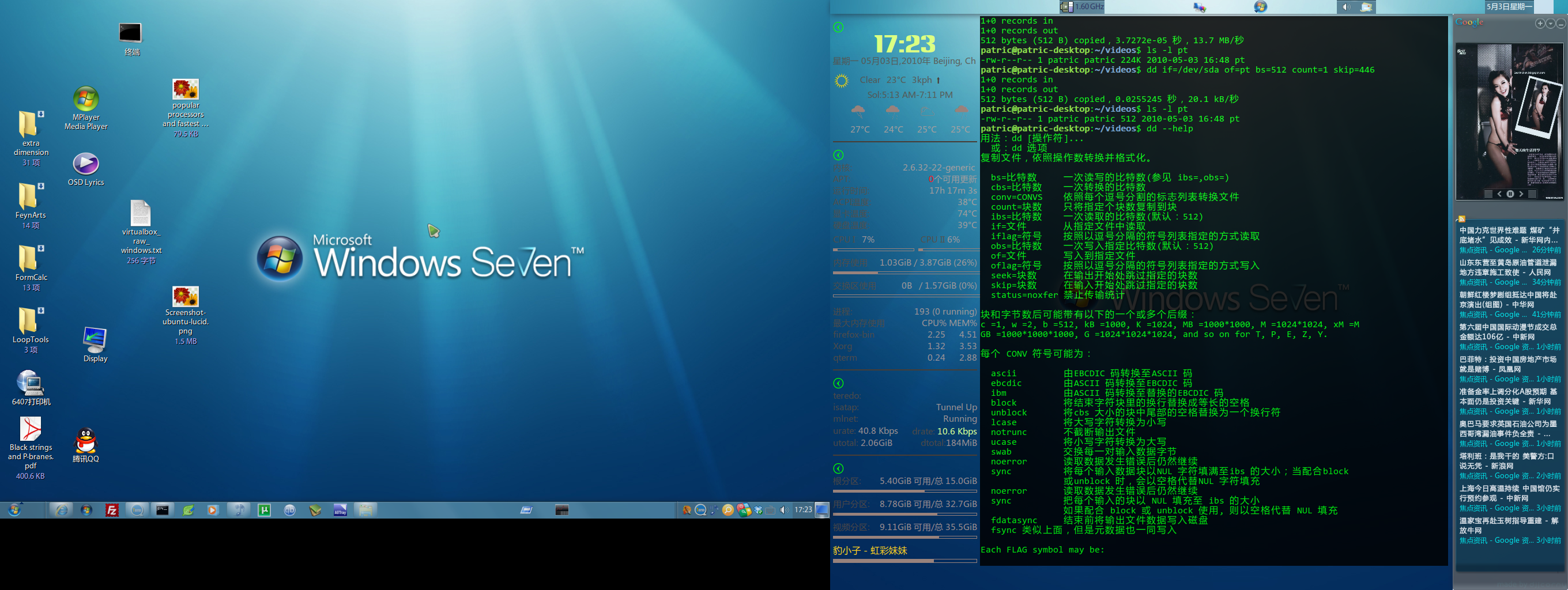Click the large 17:23 conky clock

coord(904,44)
